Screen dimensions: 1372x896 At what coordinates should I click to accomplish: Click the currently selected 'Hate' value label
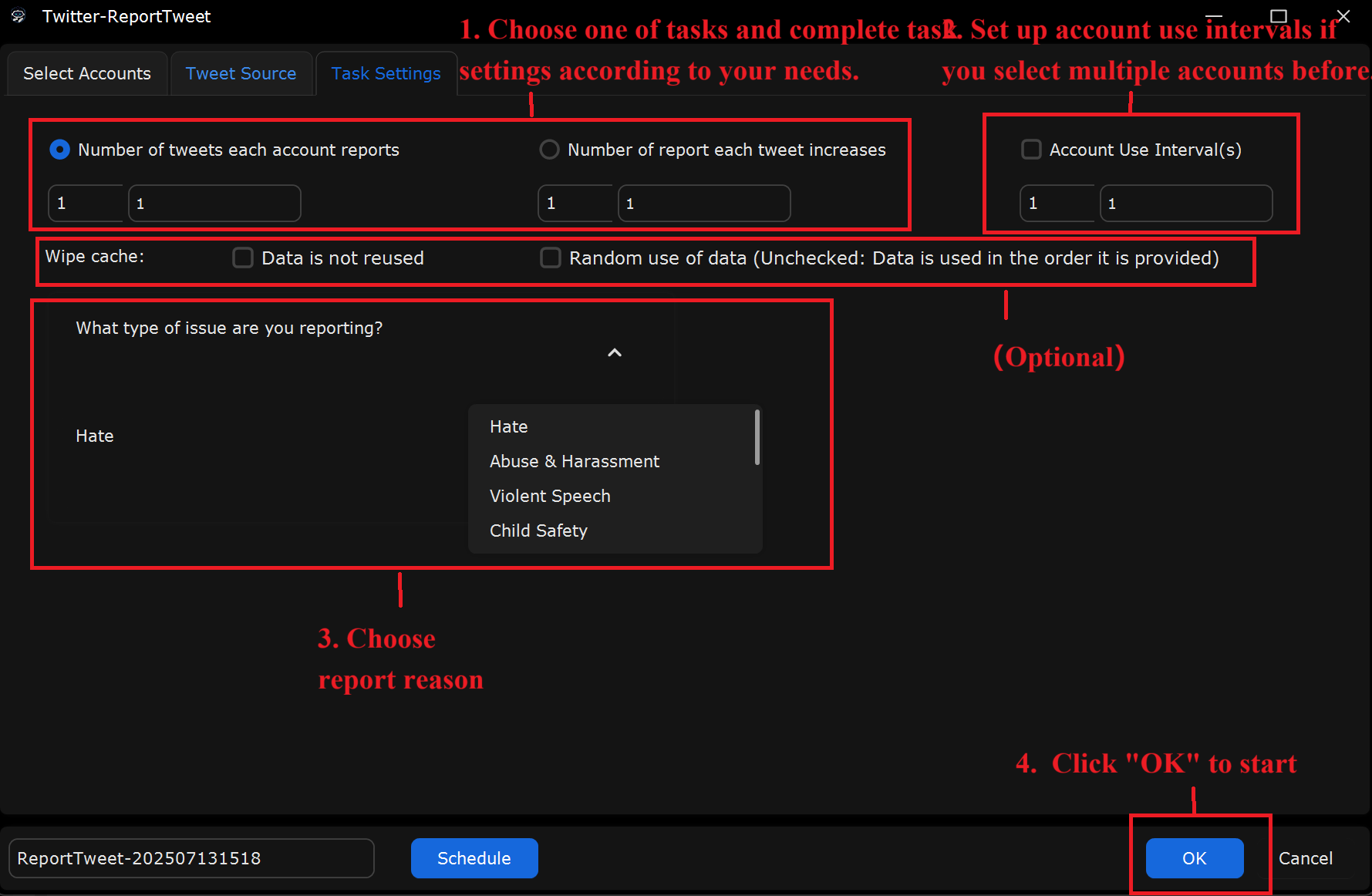(x=95, y=436)
